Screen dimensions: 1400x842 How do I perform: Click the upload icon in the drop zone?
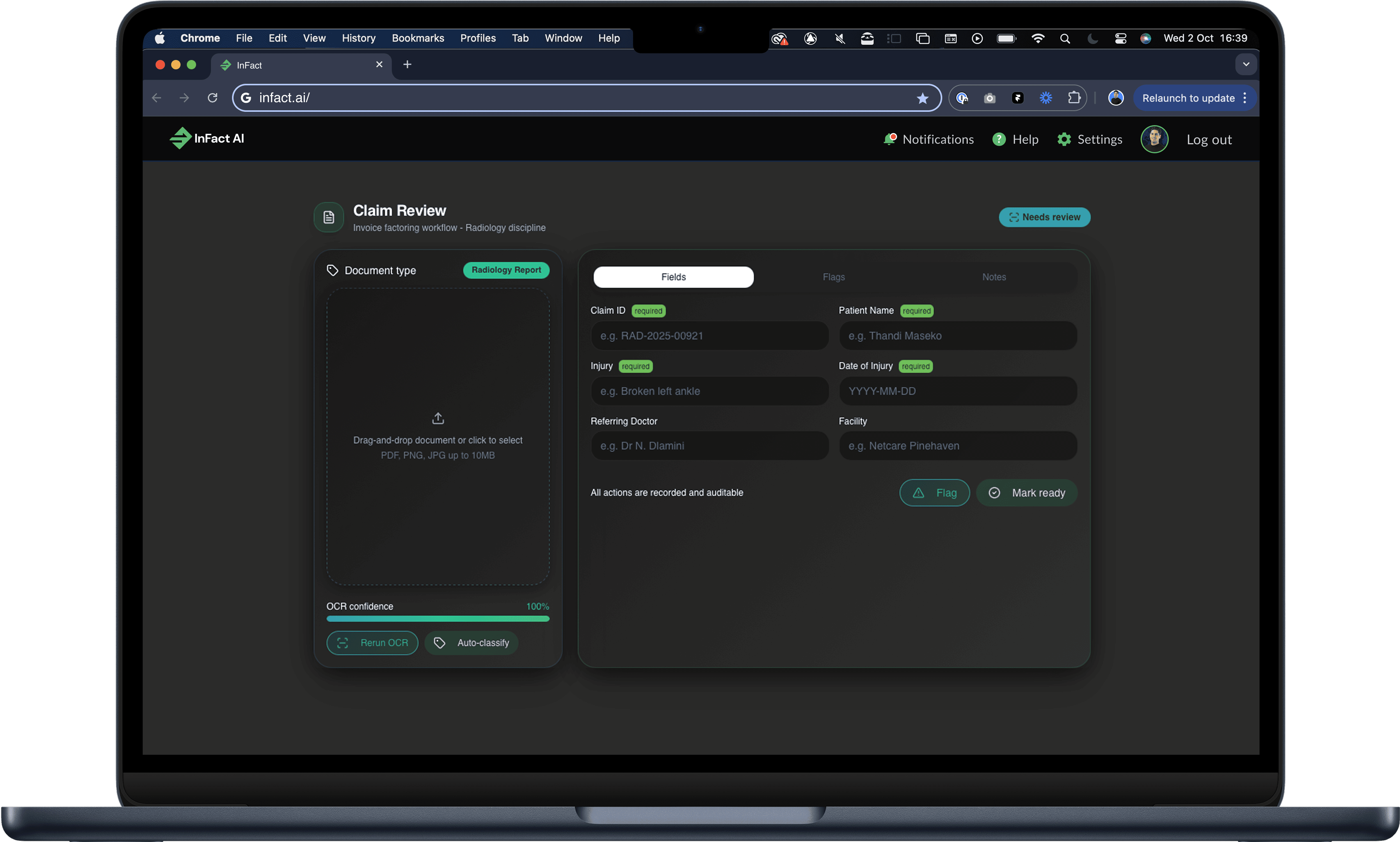point(437,419)
